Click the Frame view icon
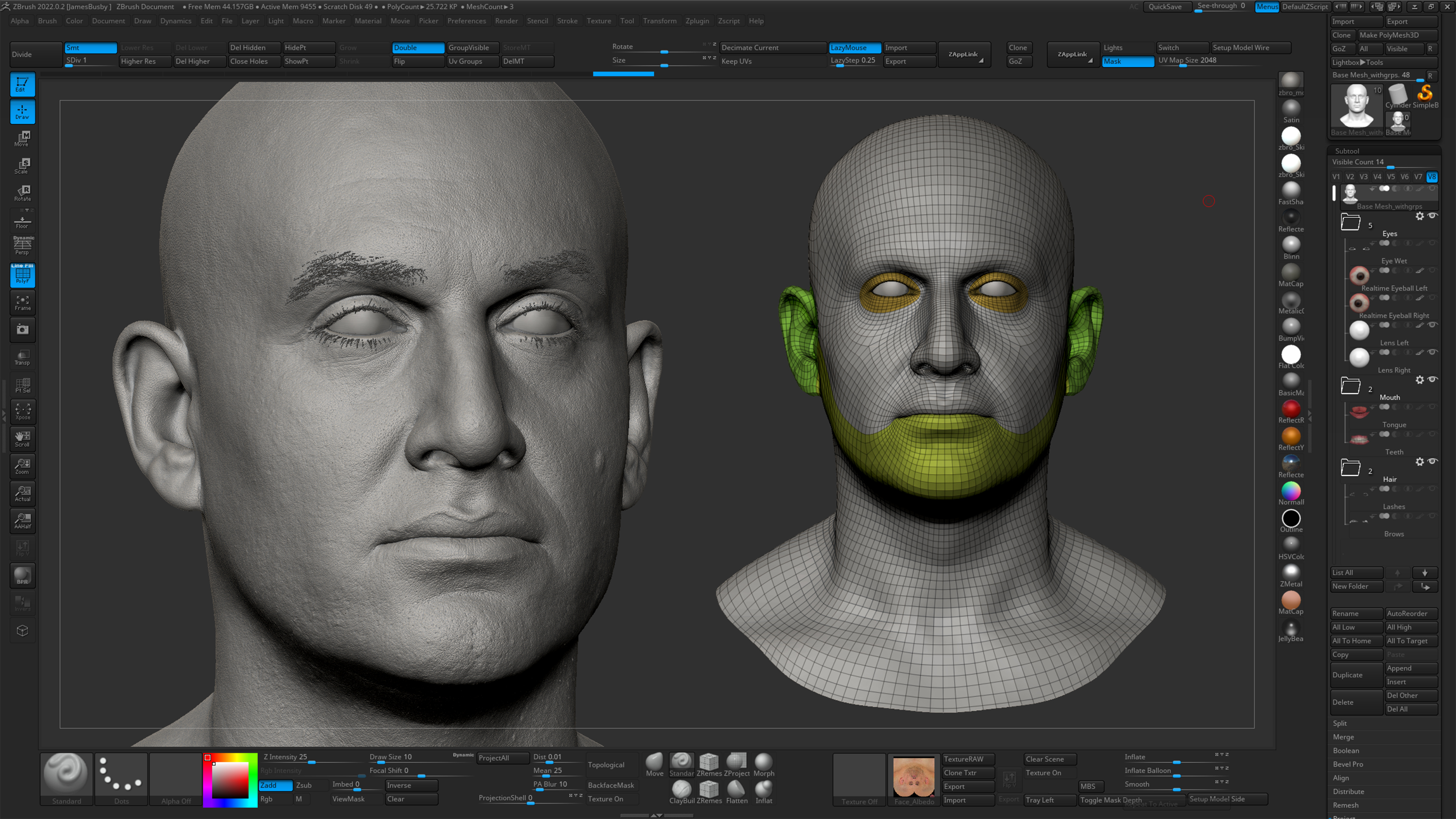The height and width of the screenshot is (819, 1456). pyautogui.click(x=23, y=303)
